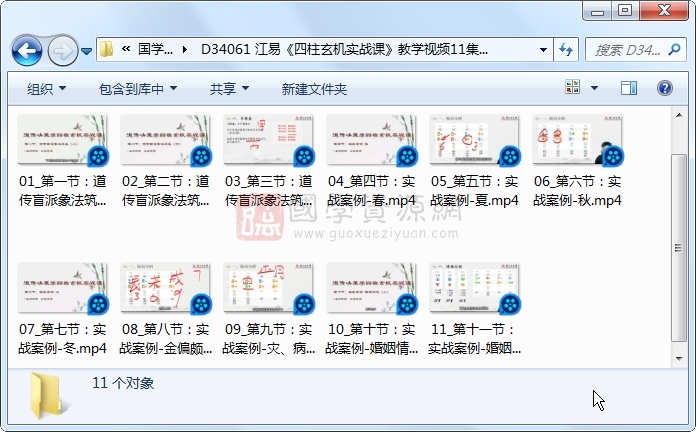Open the 组织 menu

(x=47, y=89)
